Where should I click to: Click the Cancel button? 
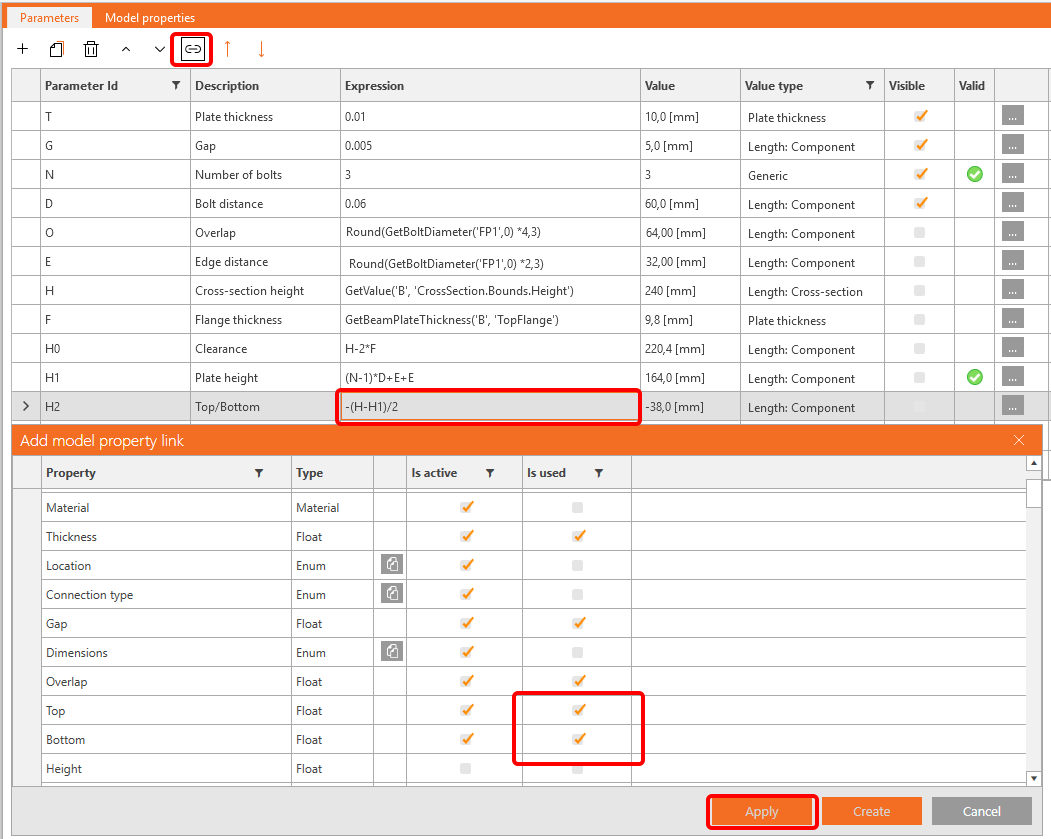[981, 811]
